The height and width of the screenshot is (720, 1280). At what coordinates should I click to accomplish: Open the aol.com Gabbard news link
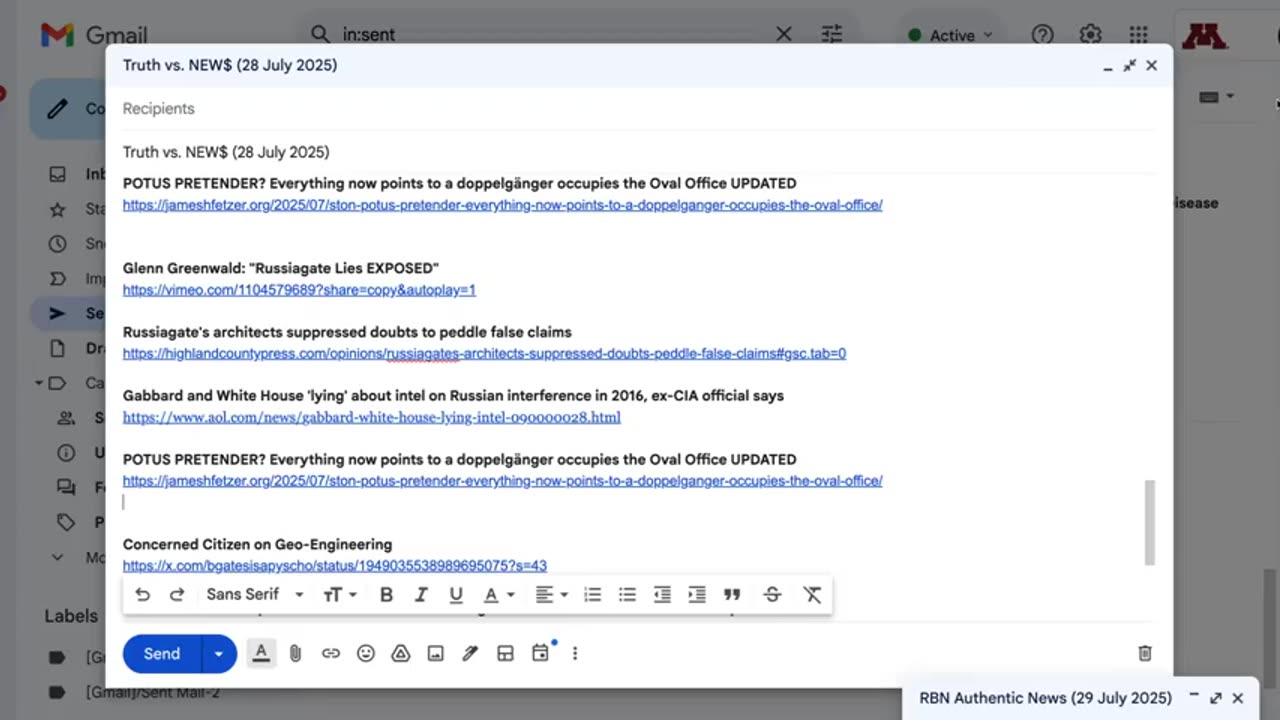point(371,418)
